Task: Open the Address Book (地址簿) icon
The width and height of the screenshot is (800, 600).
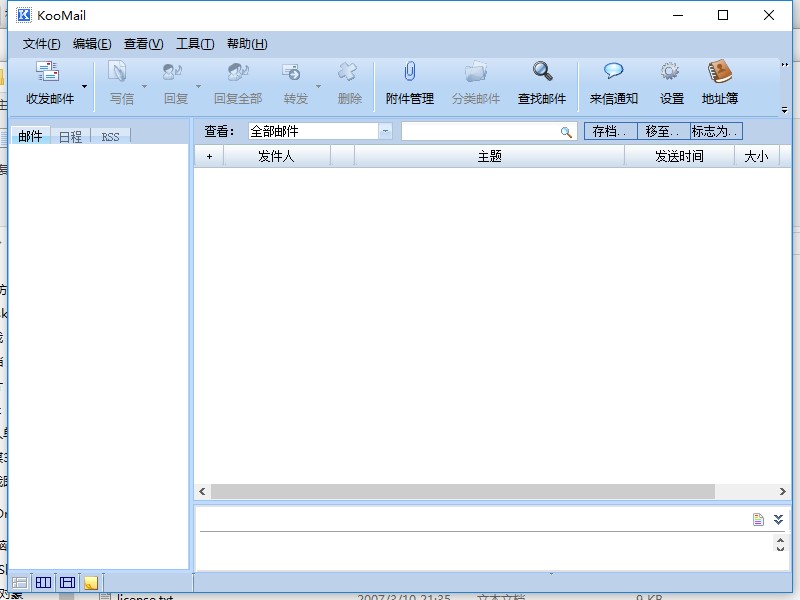Action: (x=719, y=71)
